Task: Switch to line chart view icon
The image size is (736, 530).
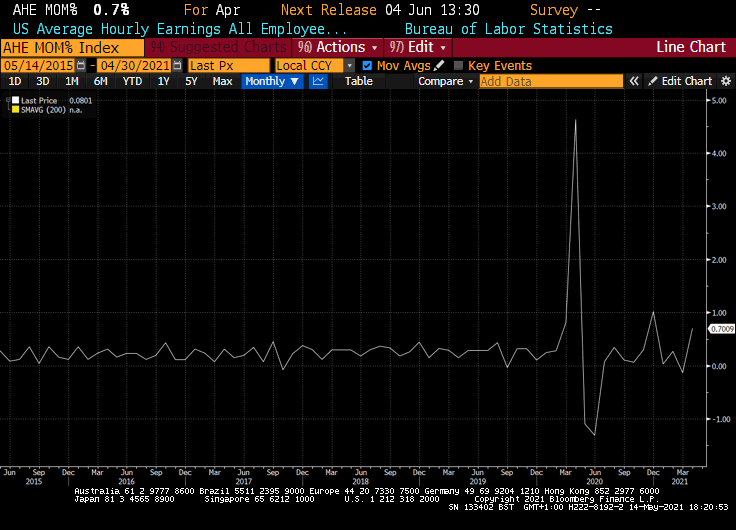Action: point(318,81)
